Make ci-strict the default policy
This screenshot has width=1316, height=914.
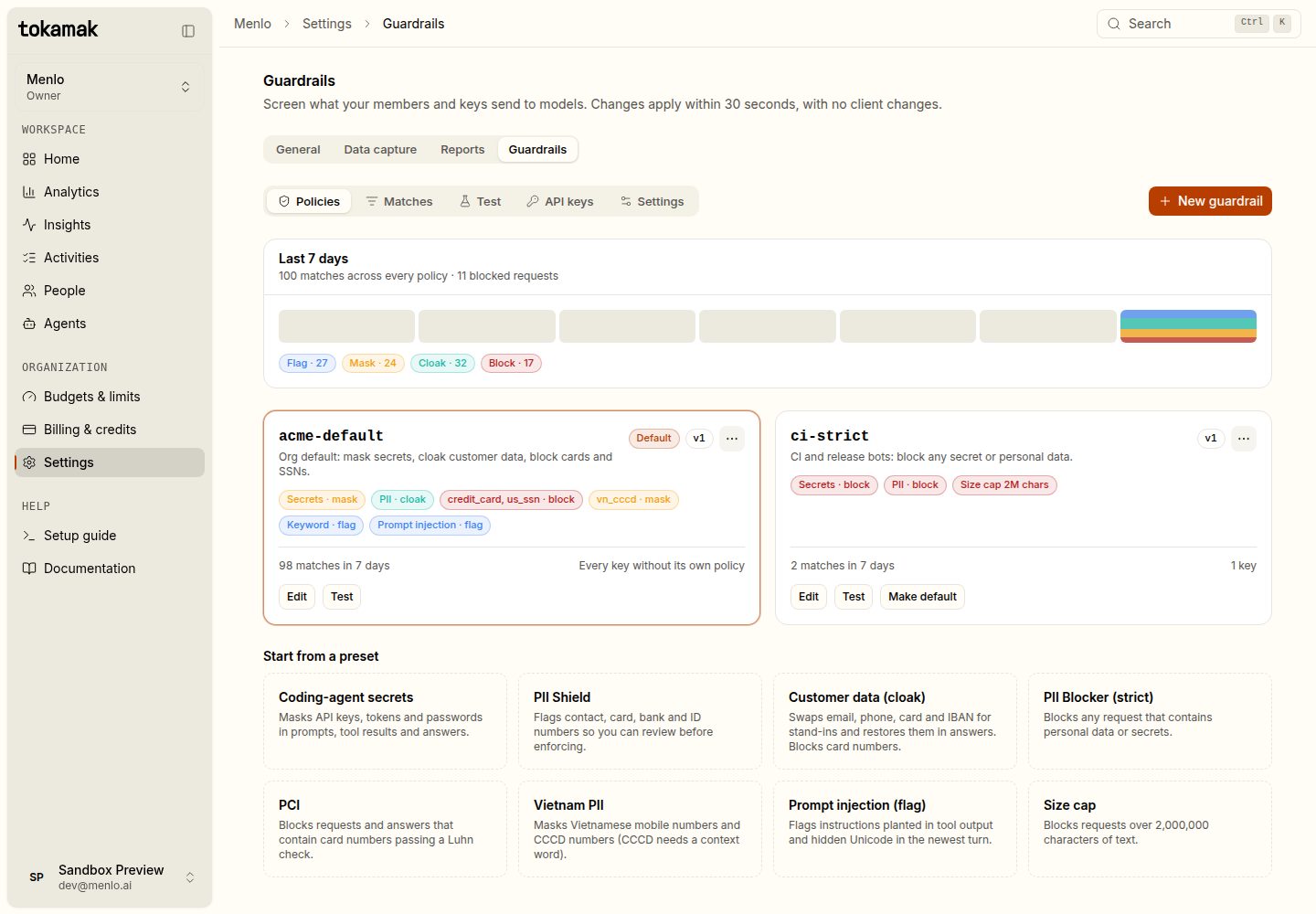pos(922,597)
